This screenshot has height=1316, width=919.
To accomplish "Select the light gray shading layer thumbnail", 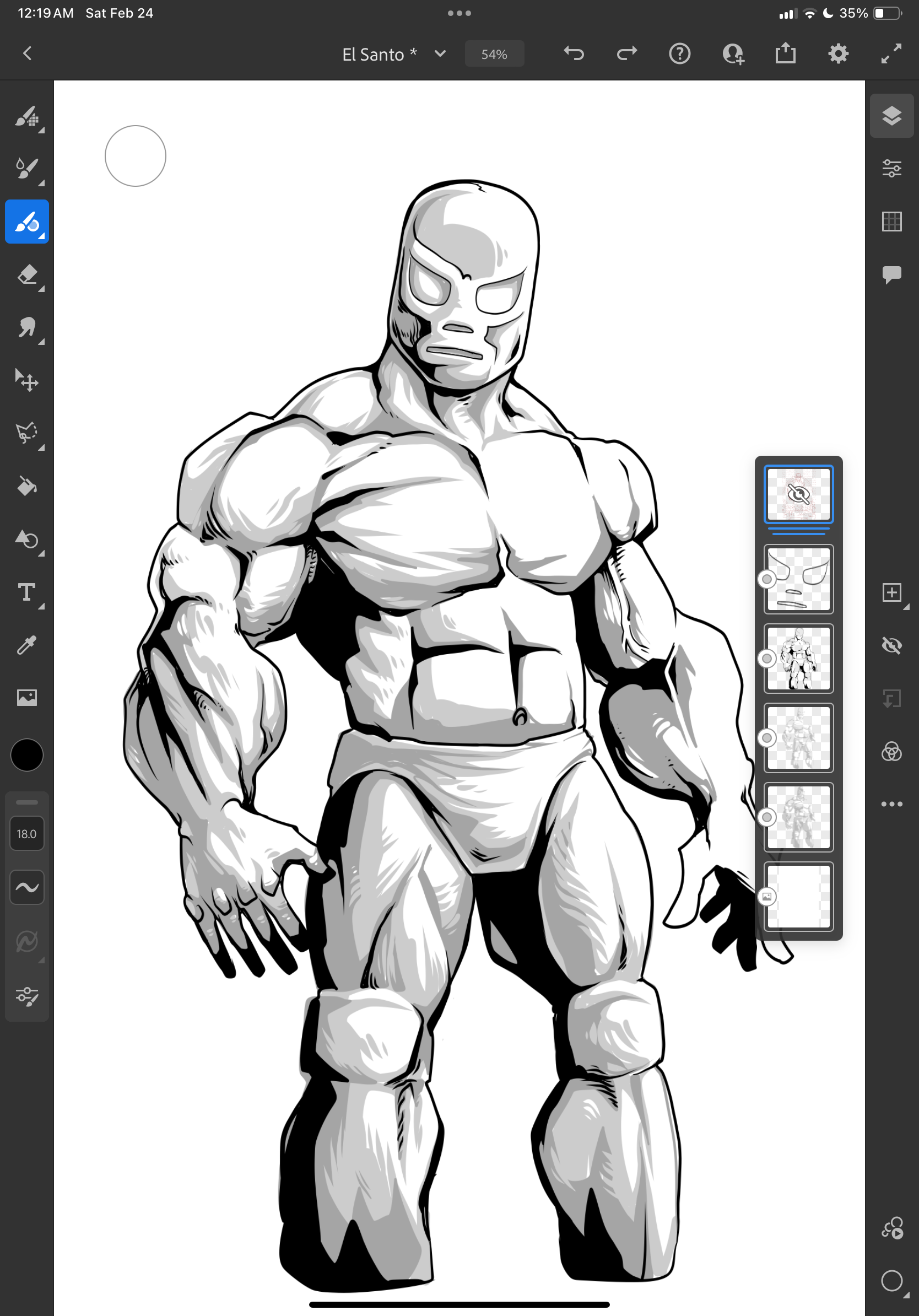I will pyautogui.click(x=798, y=738).
